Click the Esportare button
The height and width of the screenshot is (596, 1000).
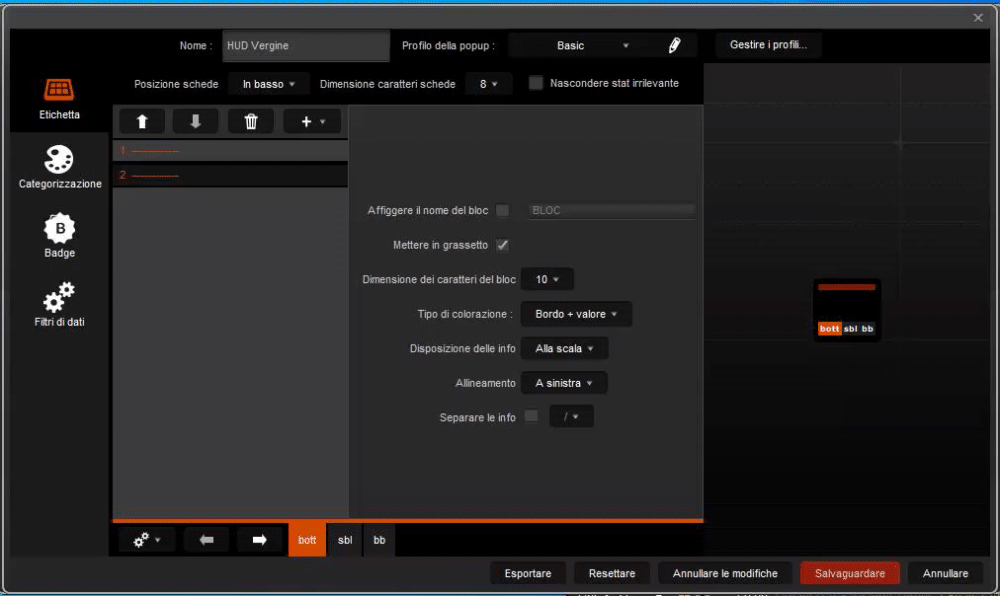point(528,573)
